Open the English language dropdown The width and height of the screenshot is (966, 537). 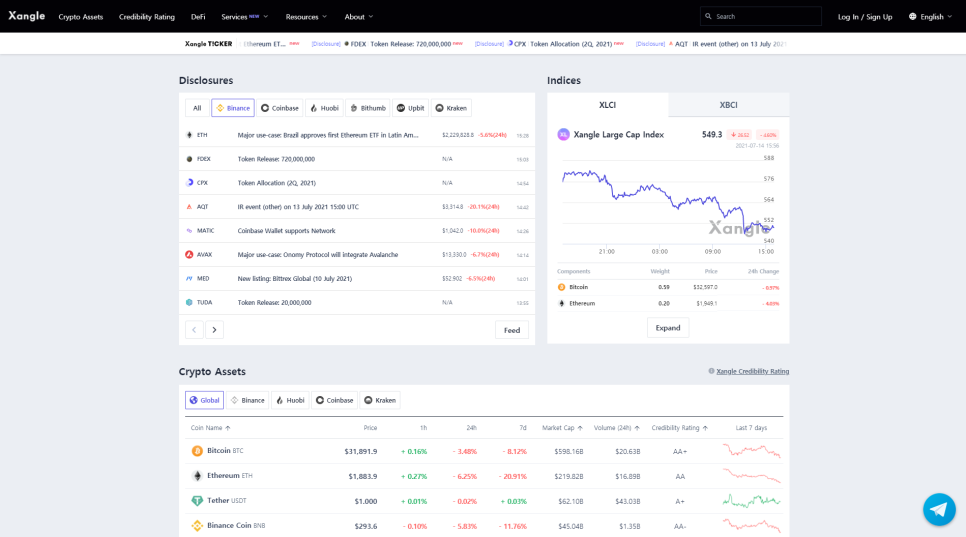pyautogui.click(x=930, y=17)
